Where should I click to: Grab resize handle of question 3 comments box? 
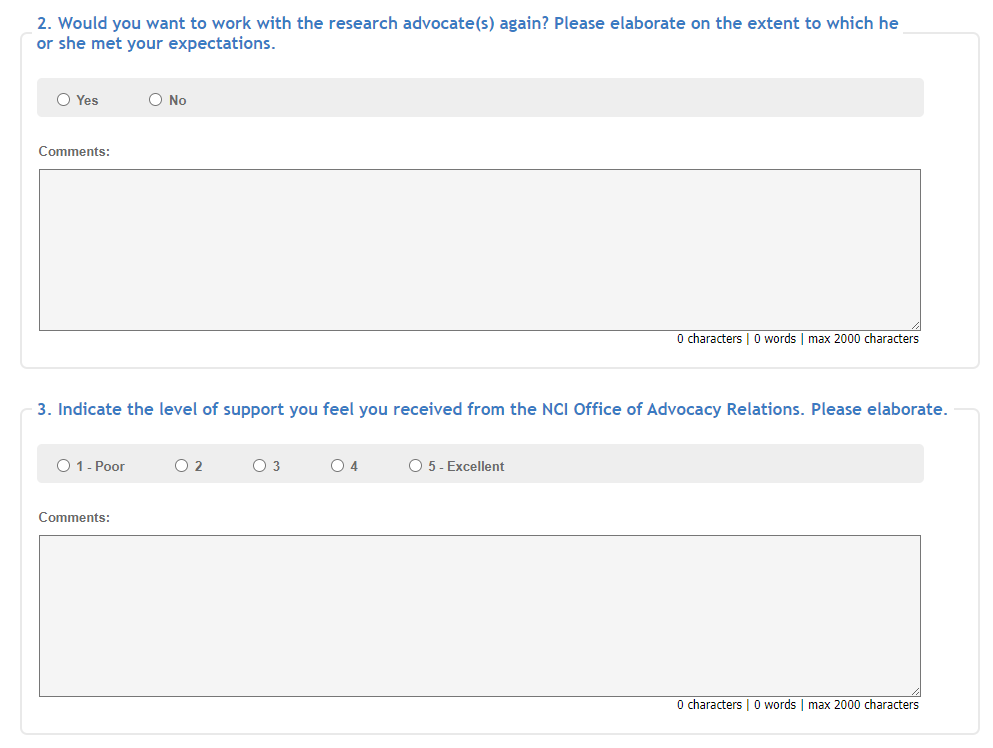(915, 691)
